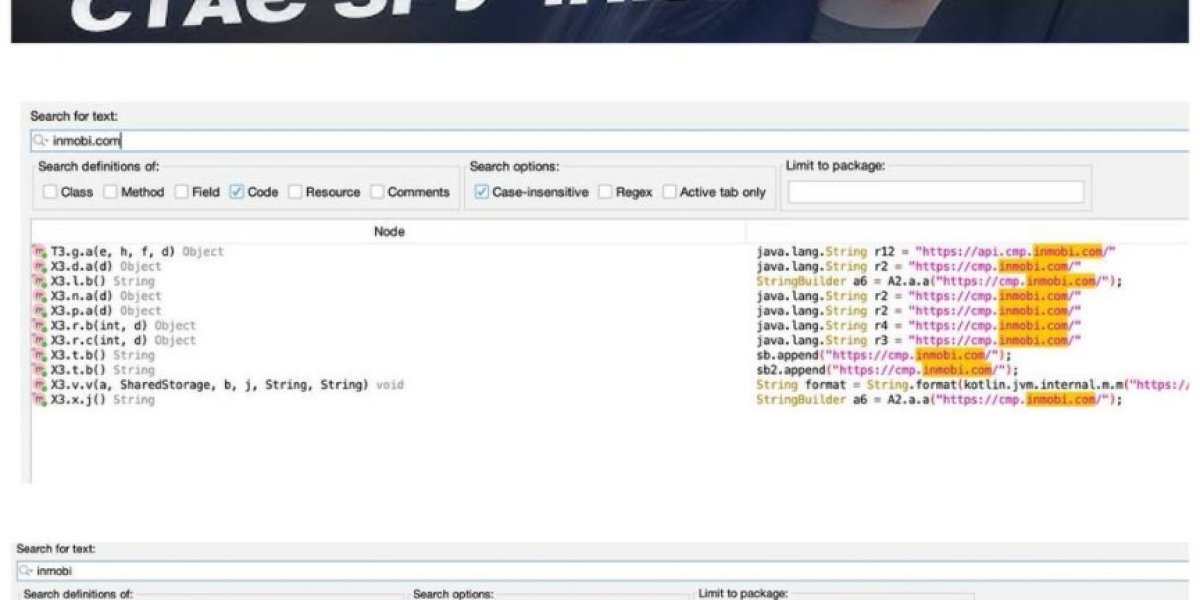Click the search field containing inmobi.com
The width and height of the screenshot is (1200, 600).
[610, 141]
